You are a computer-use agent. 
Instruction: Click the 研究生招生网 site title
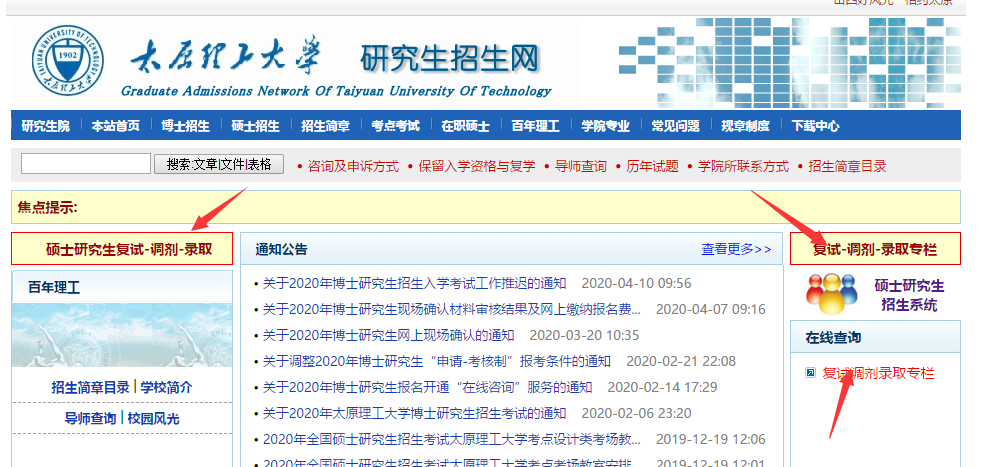(x=450, y=59)
